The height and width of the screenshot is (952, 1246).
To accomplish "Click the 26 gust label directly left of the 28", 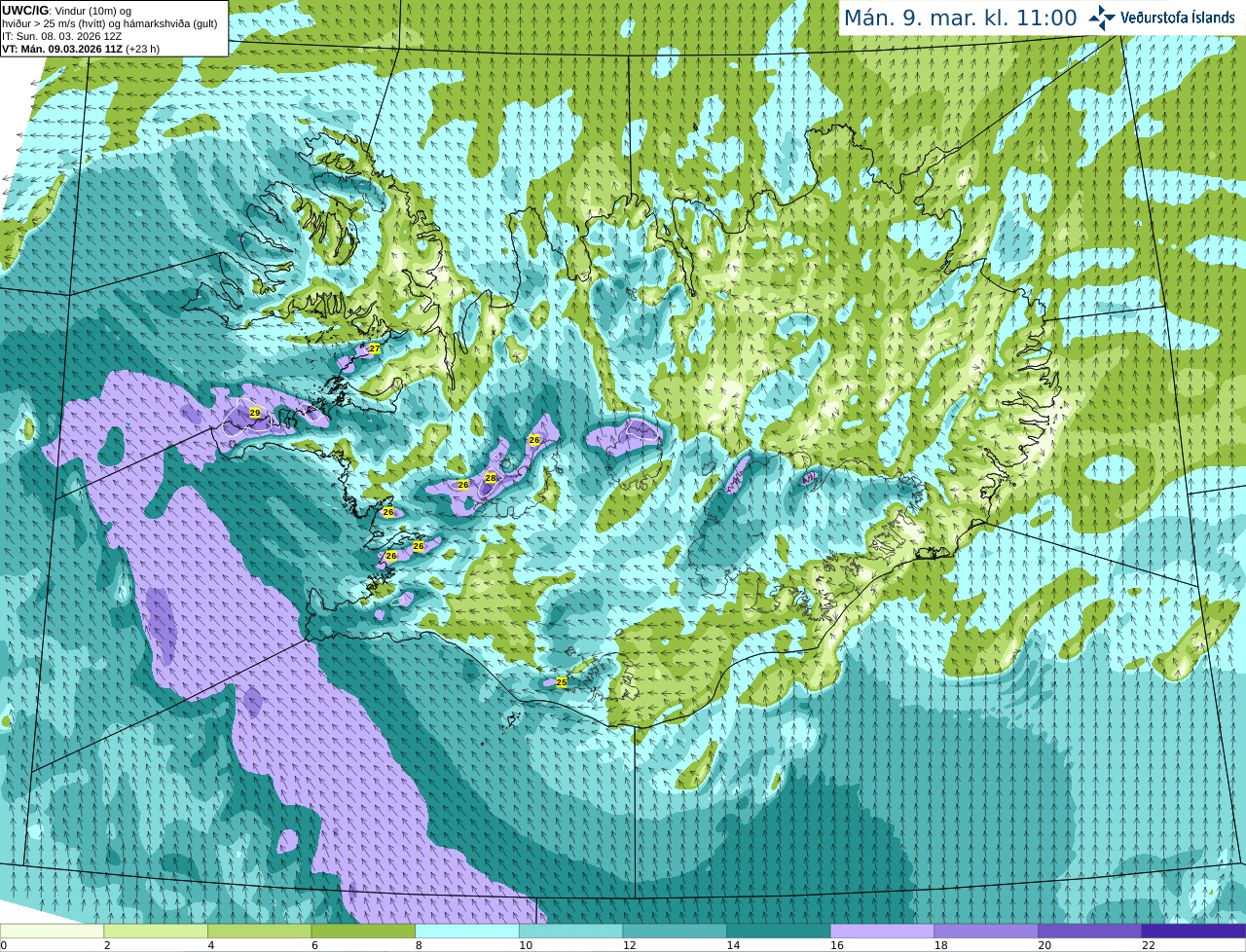I will click(463, 484).
